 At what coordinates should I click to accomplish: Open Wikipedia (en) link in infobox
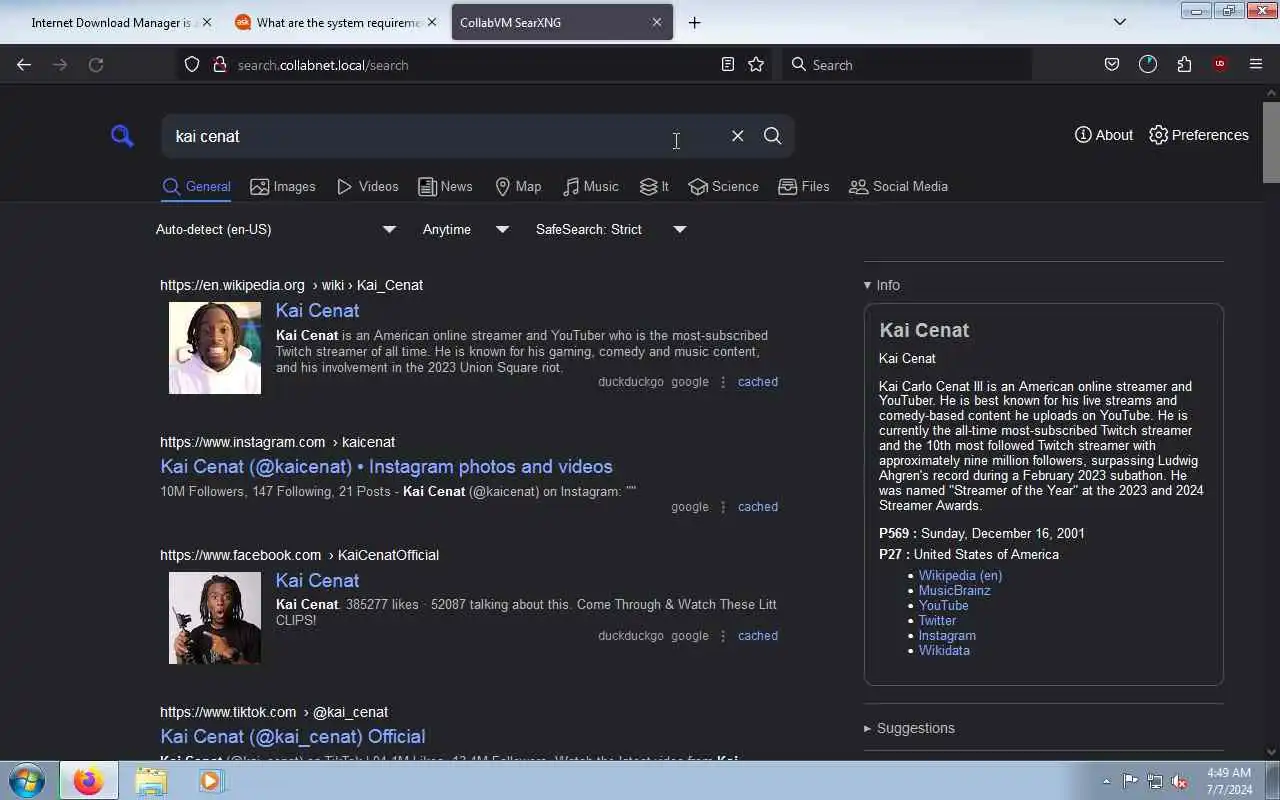960,576
